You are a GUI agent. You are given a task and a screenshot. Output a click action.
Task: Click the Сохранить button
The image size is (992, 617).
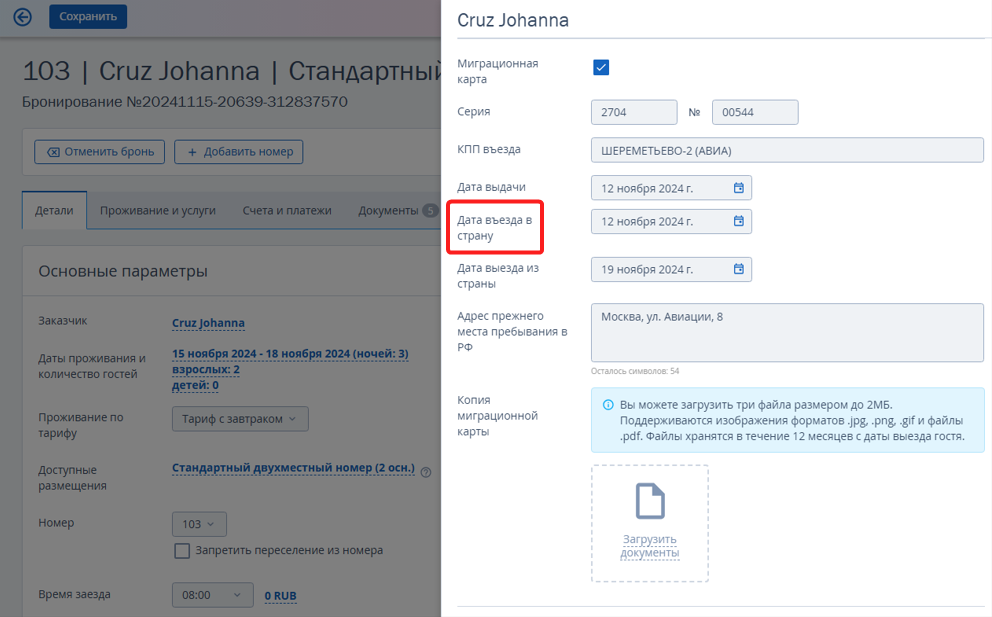[x=88, y=16]
